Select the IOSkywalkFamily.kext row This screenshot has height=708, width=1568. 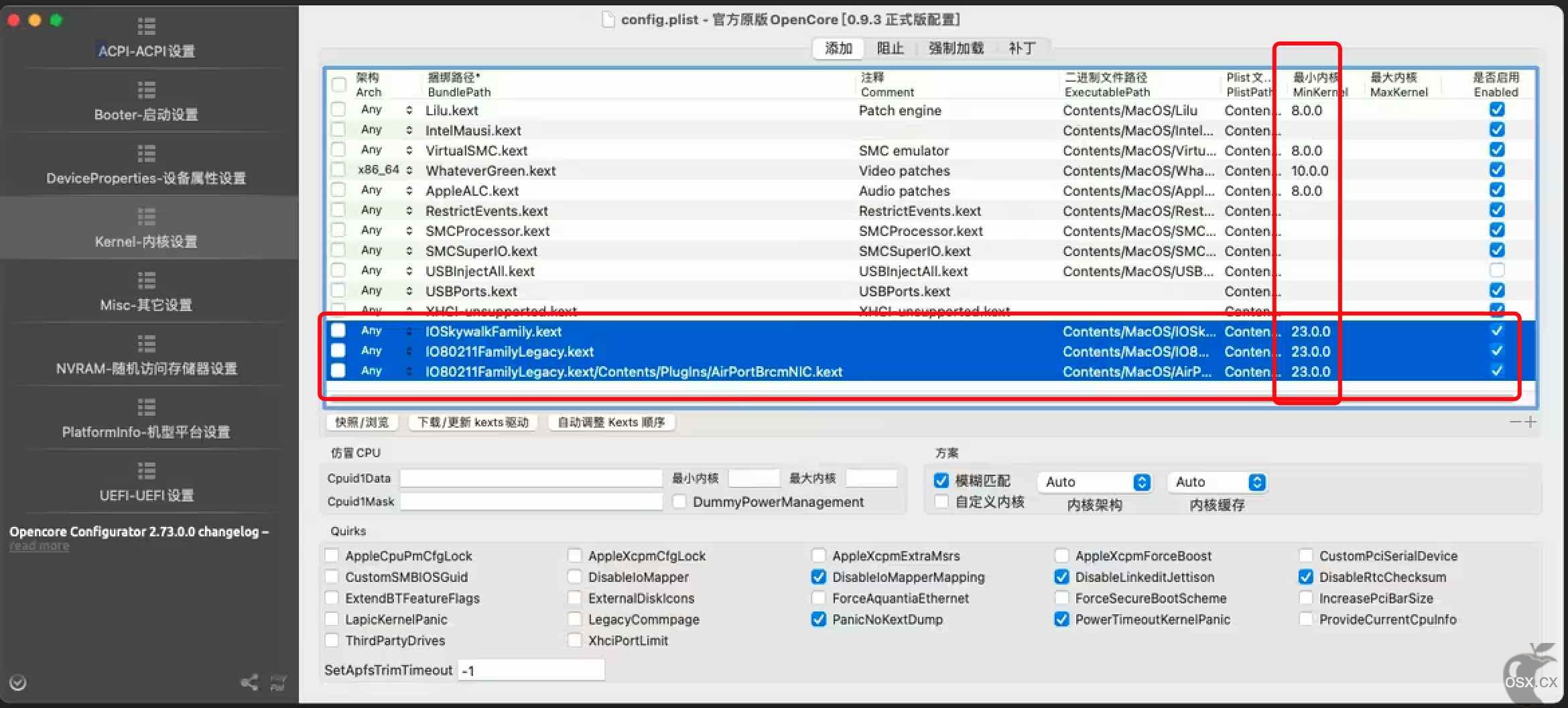(931, 331)
